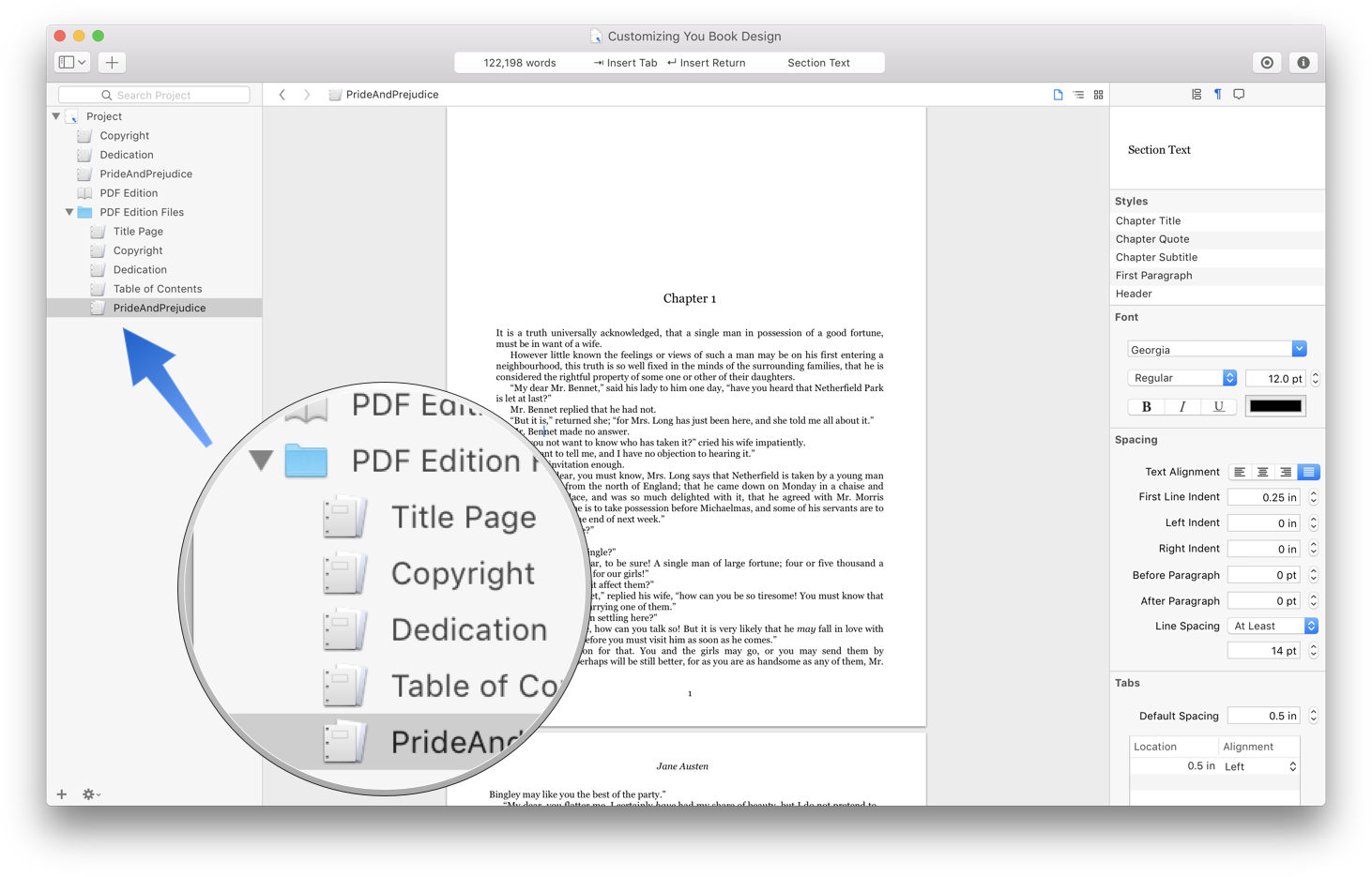This screenshot has height=877, width=1372.
Task: Select the Header style
Action: pyautogui.click(x=1217, y=294)
